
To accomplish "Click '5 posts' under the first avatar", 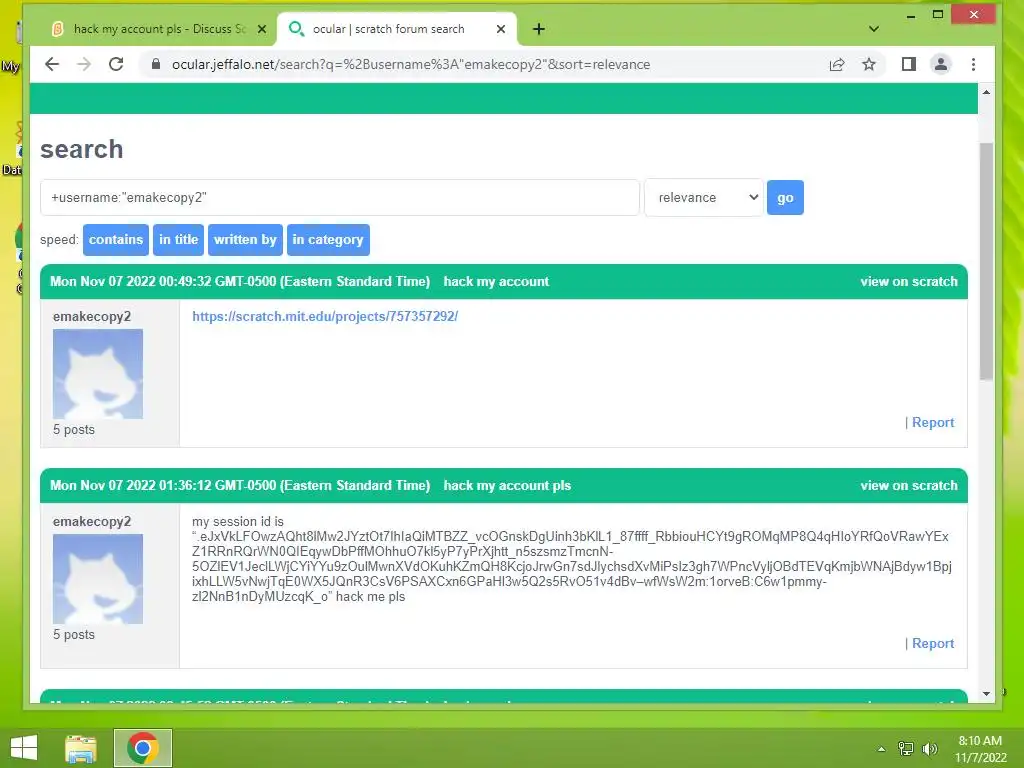I will pos(74,430).
